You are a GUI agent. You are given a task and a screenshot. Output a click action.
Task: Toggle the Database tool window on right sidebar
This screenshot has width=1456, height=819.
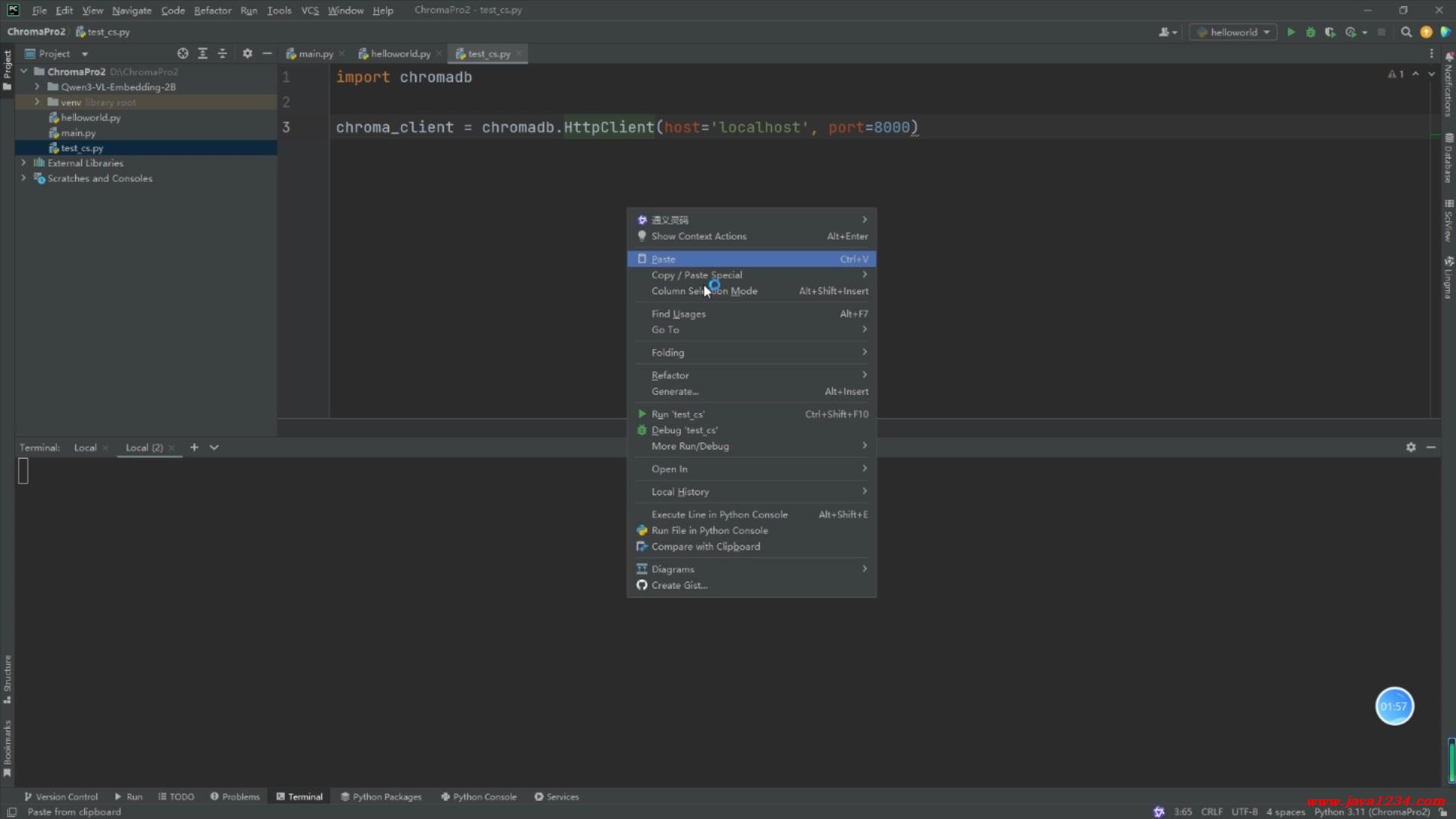pos(1448,158)
